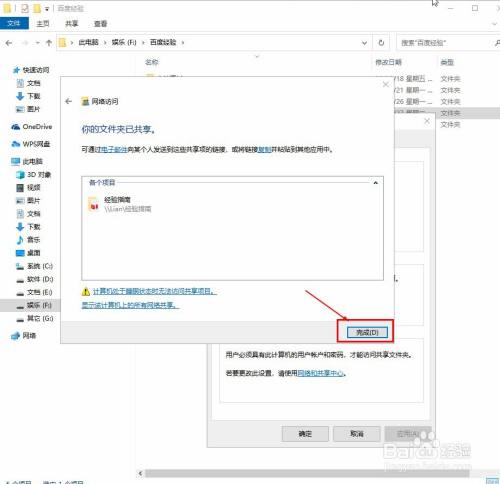This screenshot has width=500, height=484.
Task: Open 系统 (C:) drive in sidebar
Action: pyautogui.click(x=34, y=266)
